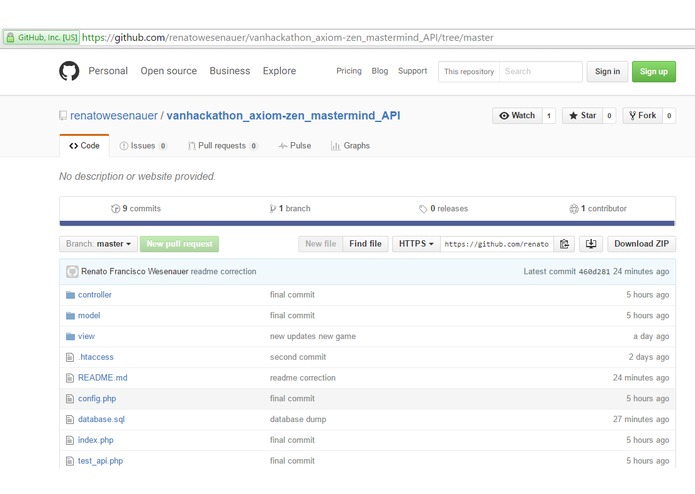Click the contributor people icon
The image size is (695, 494).
tap(574, 209)
